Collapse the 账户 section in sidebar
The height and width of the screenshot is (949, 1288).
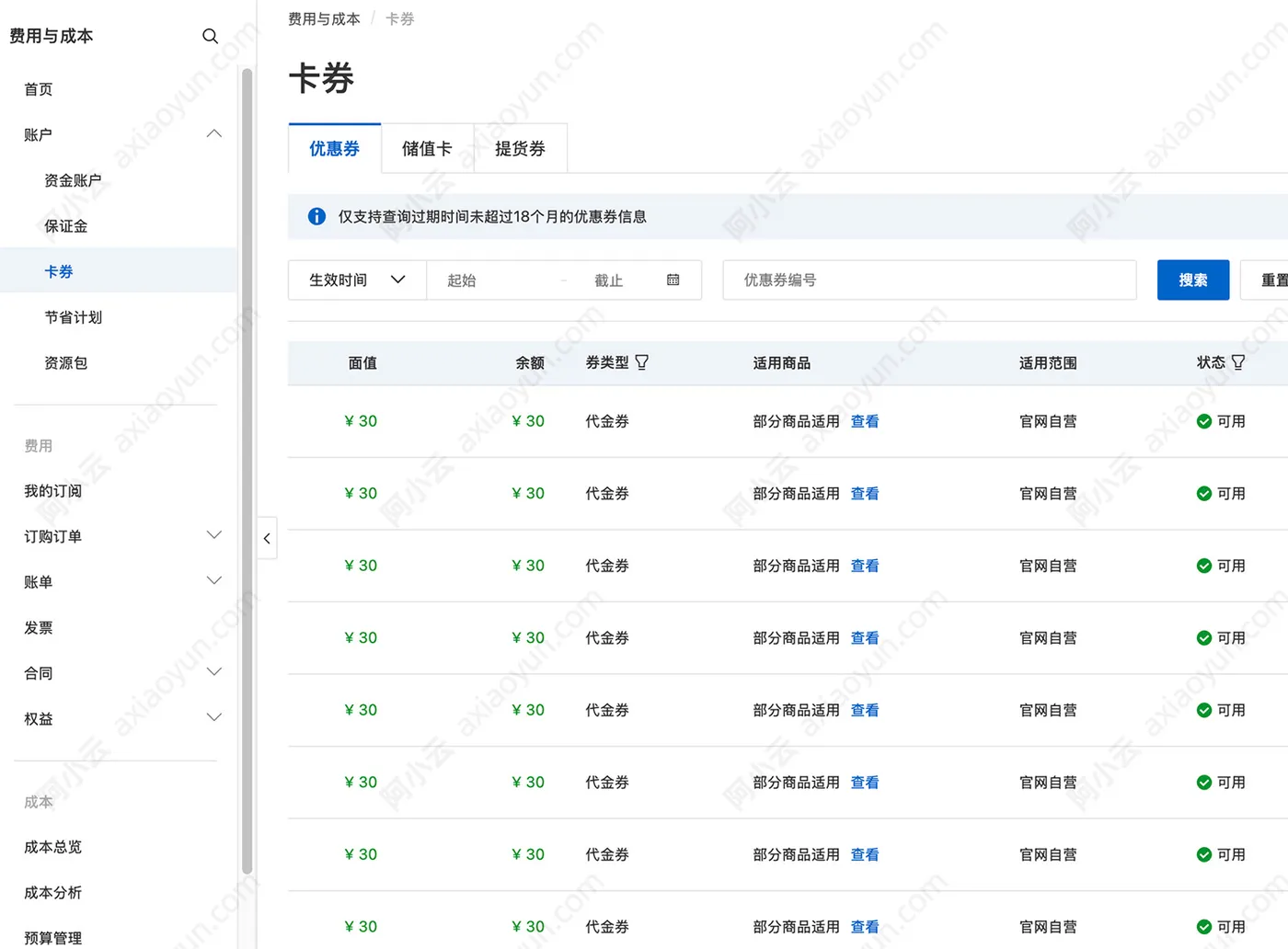(x=214, y=133)
